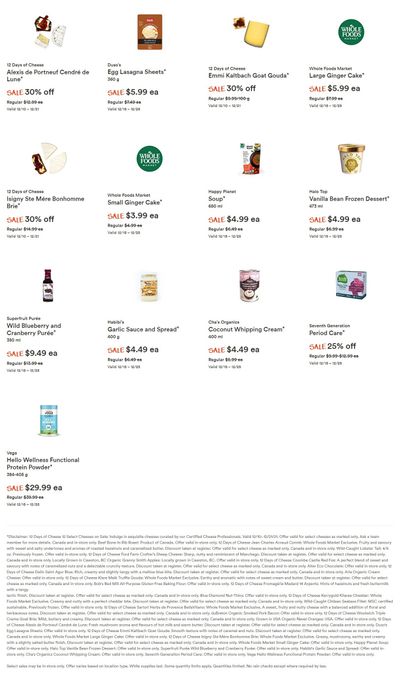Open the Isigny Ste Mère Bonhomme Brie image
400x673 pixels.
(x=49, y=158)
